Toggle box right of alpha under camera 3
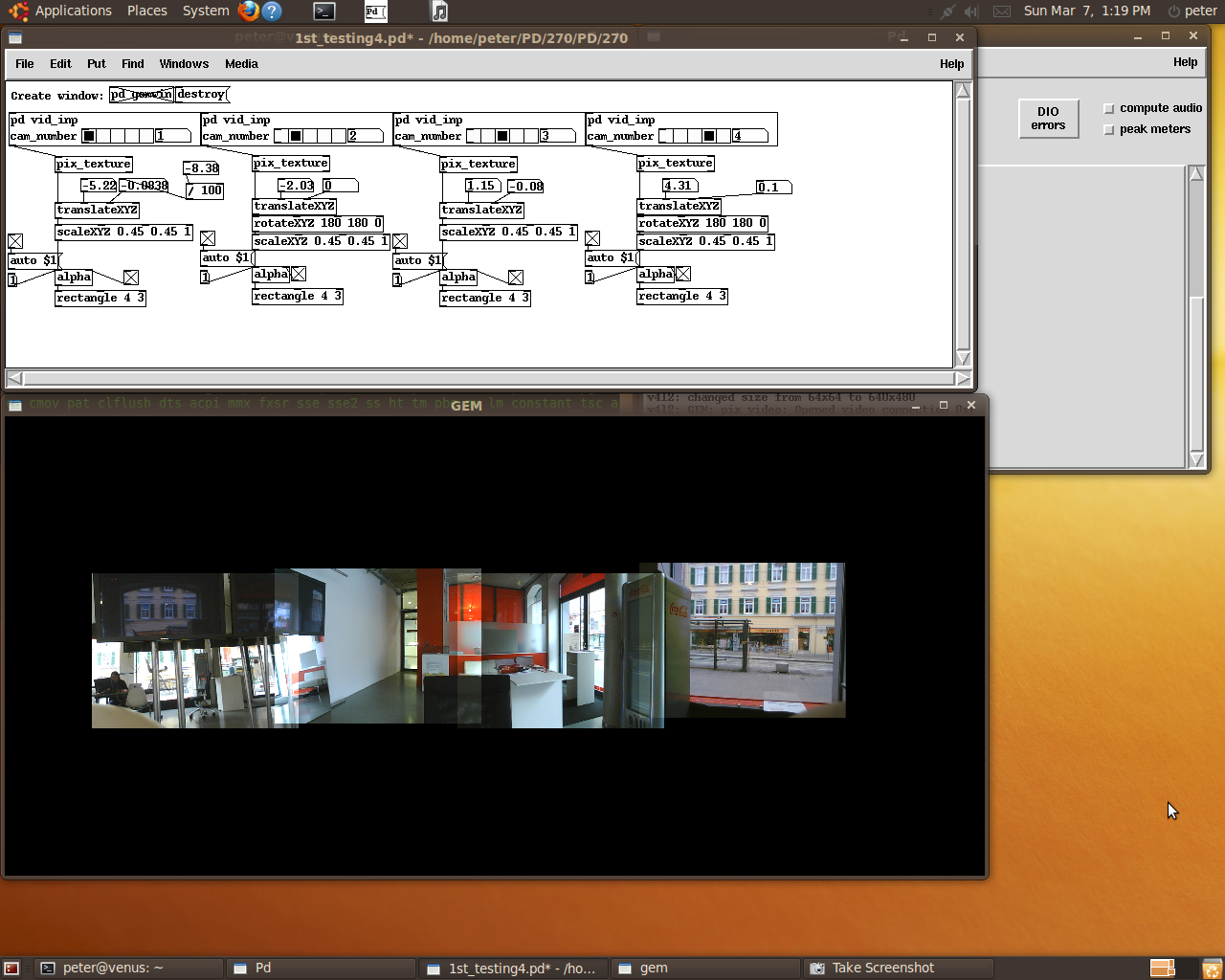 [516, 278]
